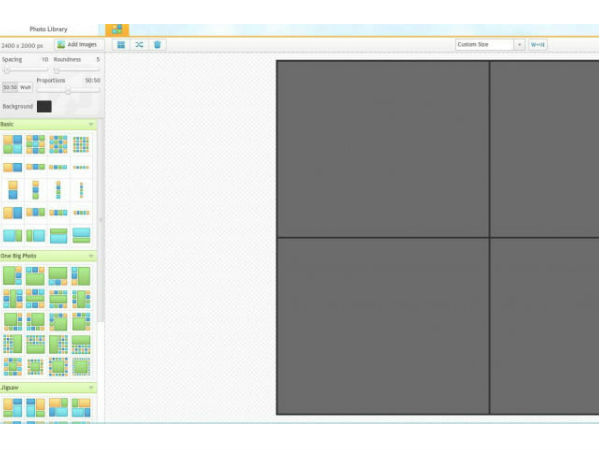The image size is (600, 450).
Task: Adjust the Proportions slider
Action: 68,91
